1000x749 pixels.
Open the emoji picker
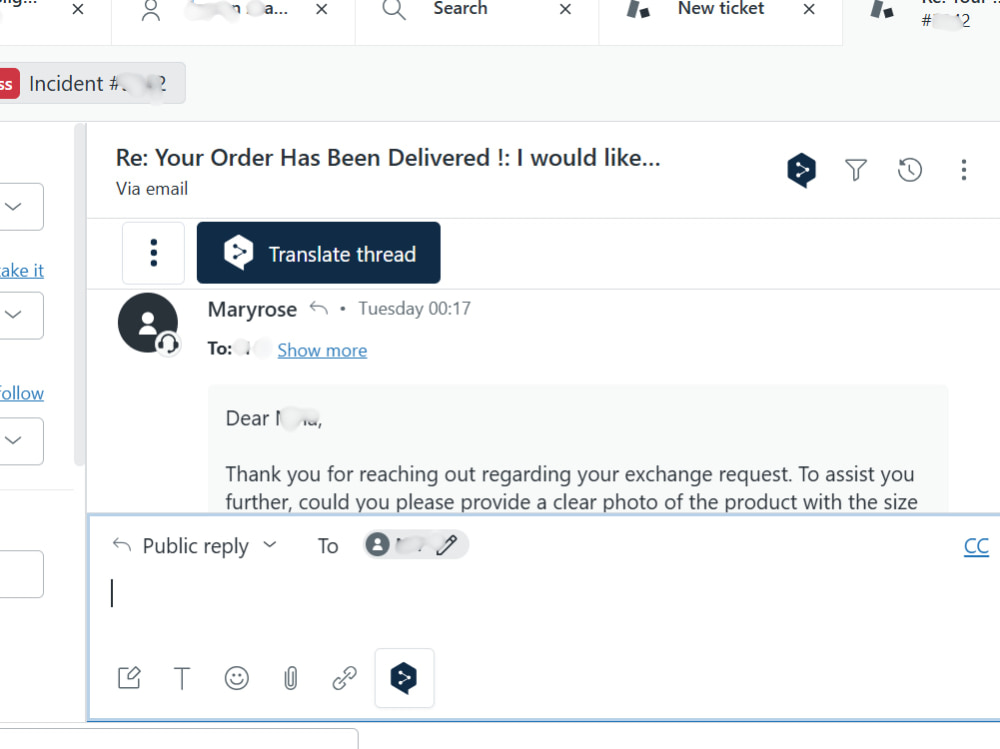tap(237, 678)
